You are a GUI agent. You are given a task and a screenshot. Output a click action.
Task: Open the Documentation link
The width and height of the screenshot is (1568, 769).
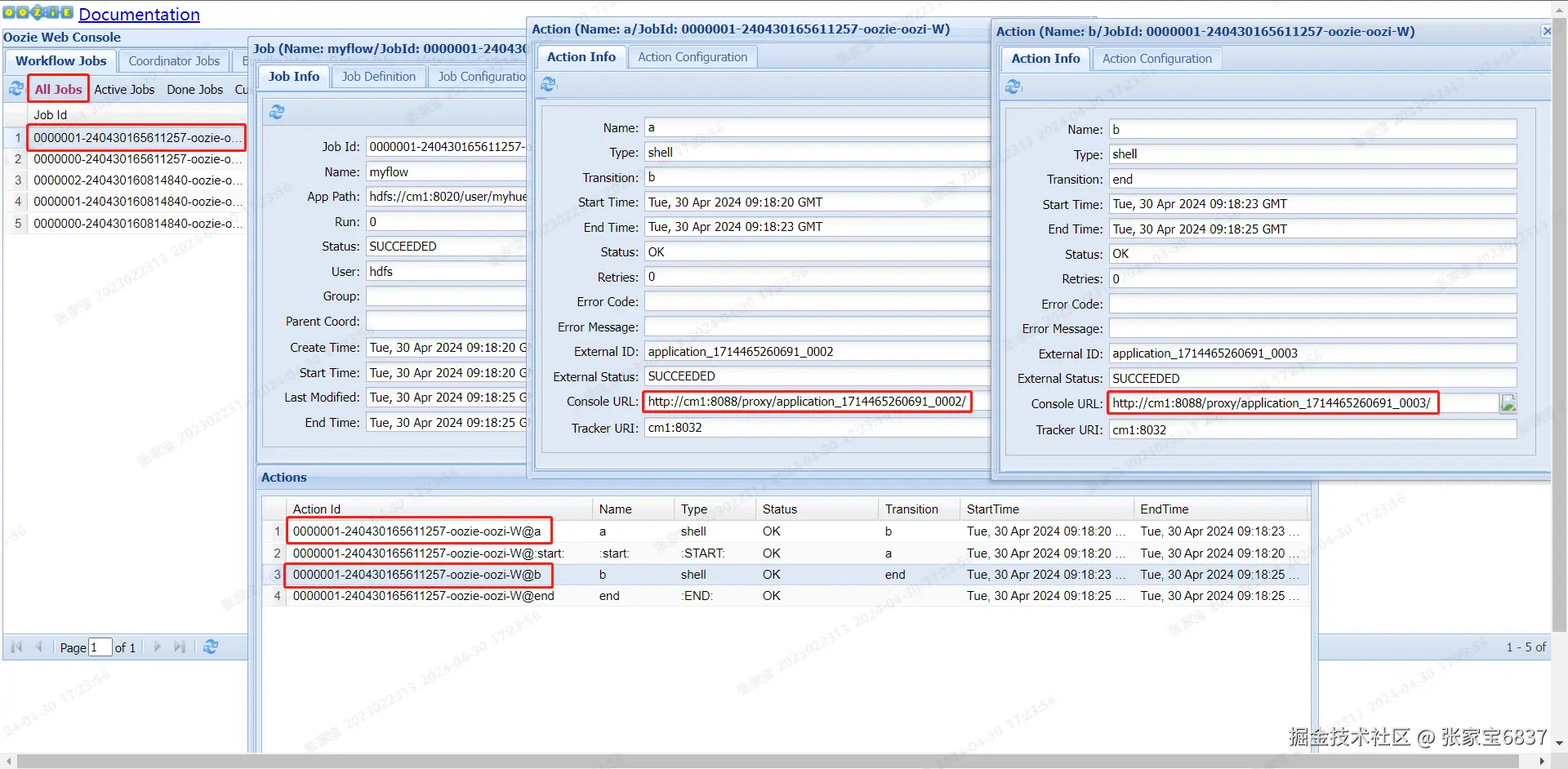(x=139, y=14)
